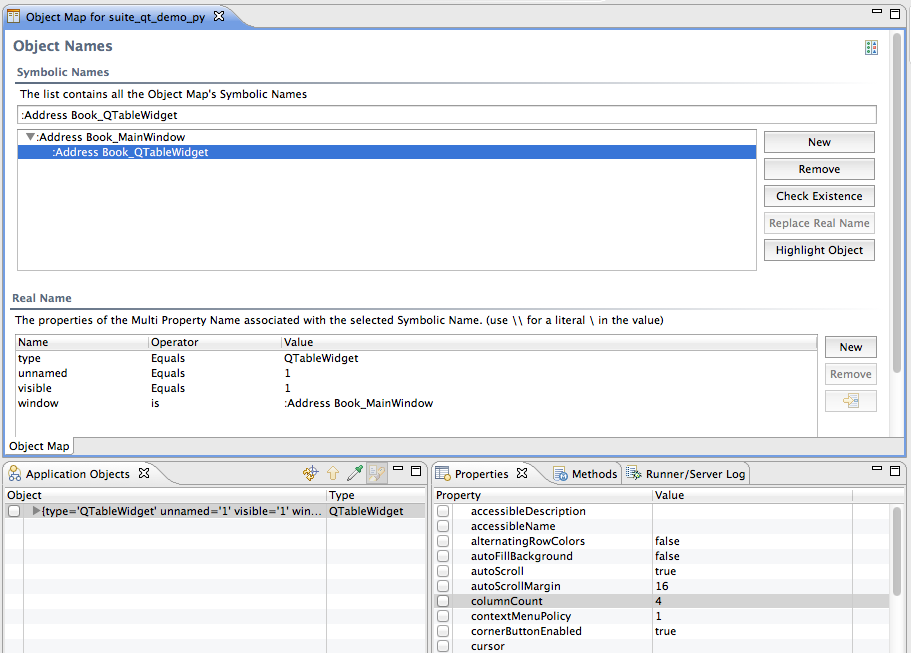
Task: Click the yellow up-arrow icon in Application Objects
Action: pos(332,473)
